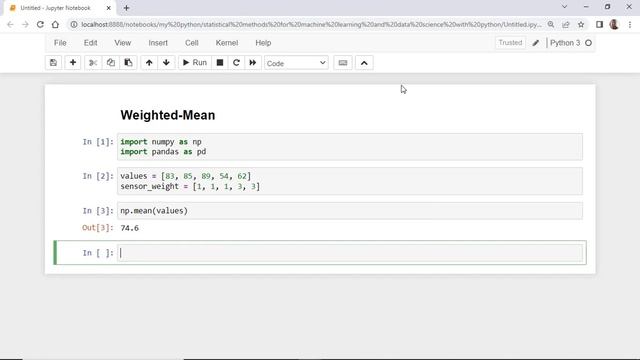The height and width of the screenshot is (360, 640).
Task: Insert a cell below with plus icon
Action: pyautogui.click(x=73, y=63)
